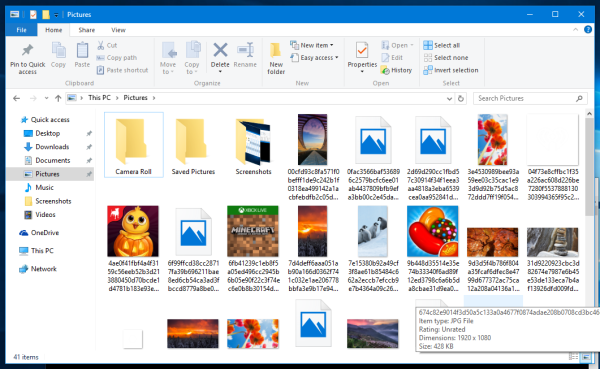The height and width of the screenshot is (369, 600).
Task: Open the File menu tab
Action: click(21, 30)
